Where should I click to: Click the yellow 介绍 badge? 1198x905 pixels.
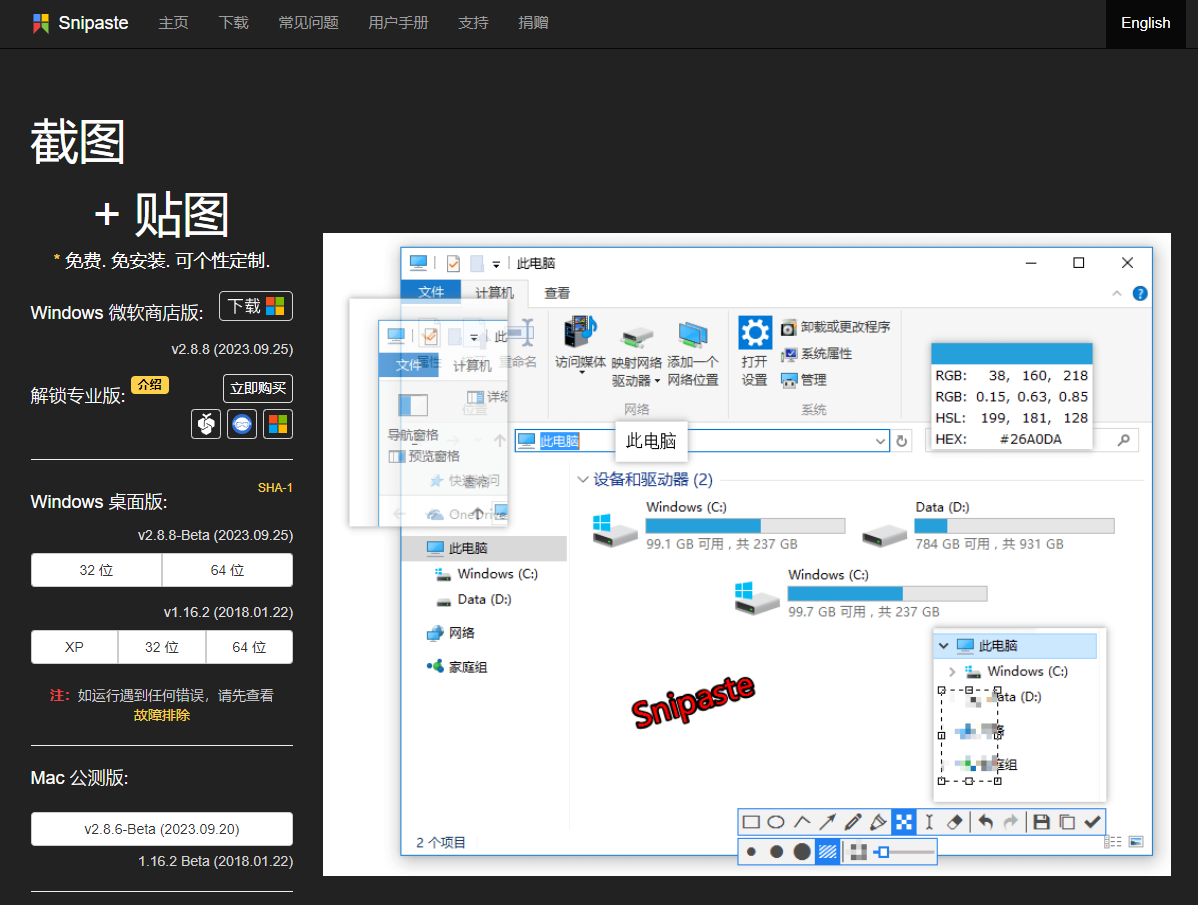(150, 384)
